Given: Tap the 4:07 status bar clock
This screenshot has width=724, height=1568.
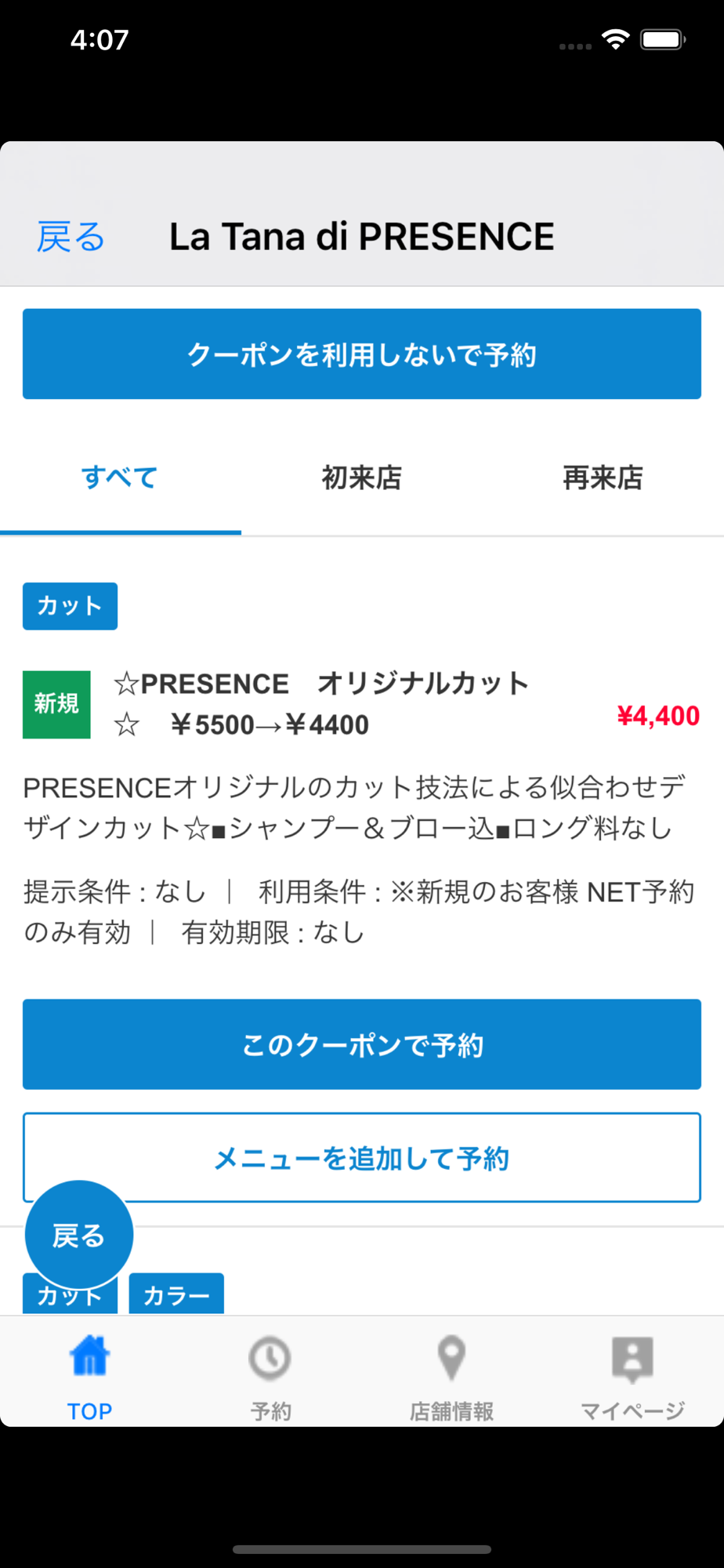Looking at the screenshot, I should [x=100, y=39].
